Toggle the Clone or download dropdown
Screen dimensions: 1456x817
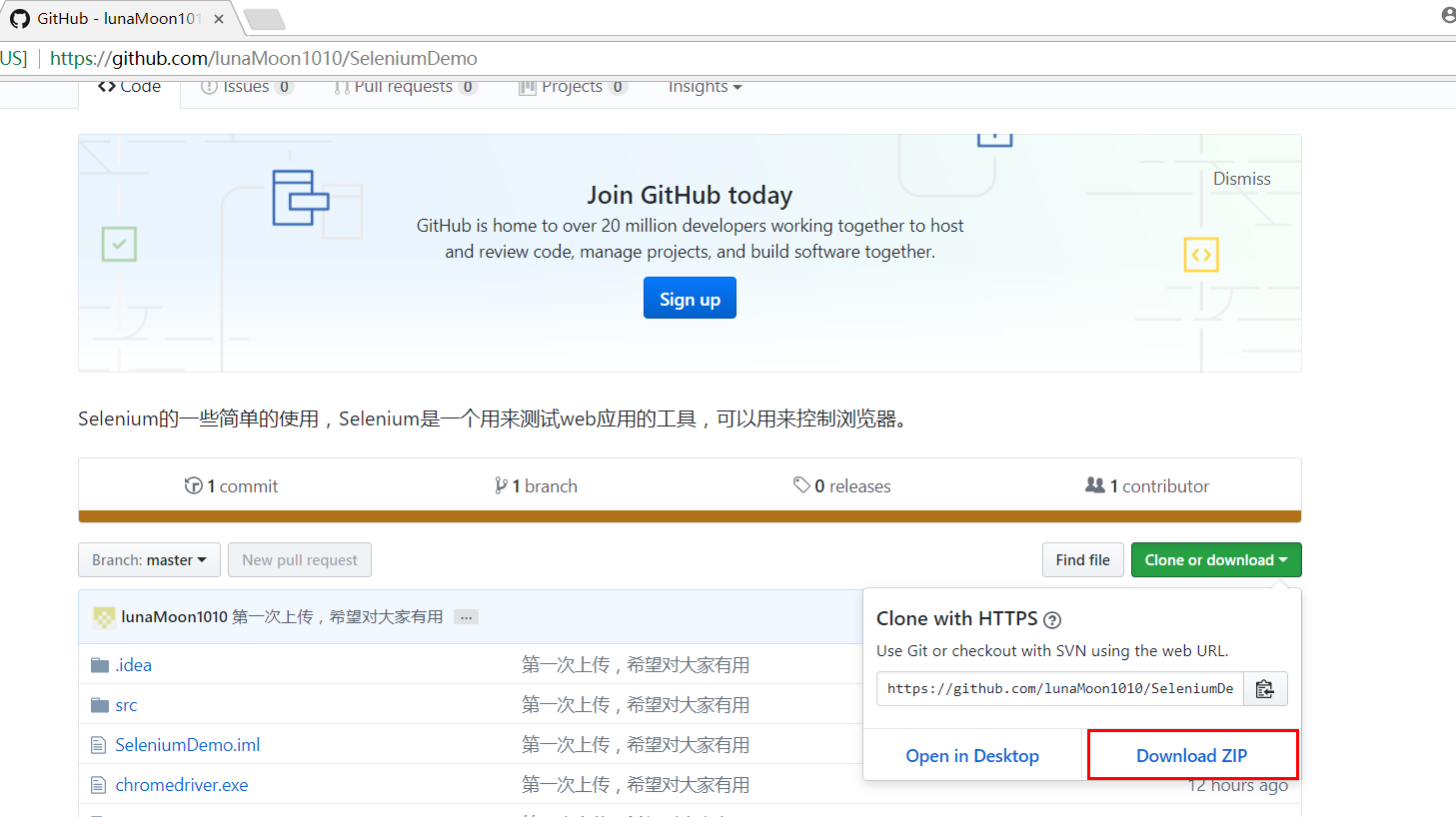tap(1216, 560)
